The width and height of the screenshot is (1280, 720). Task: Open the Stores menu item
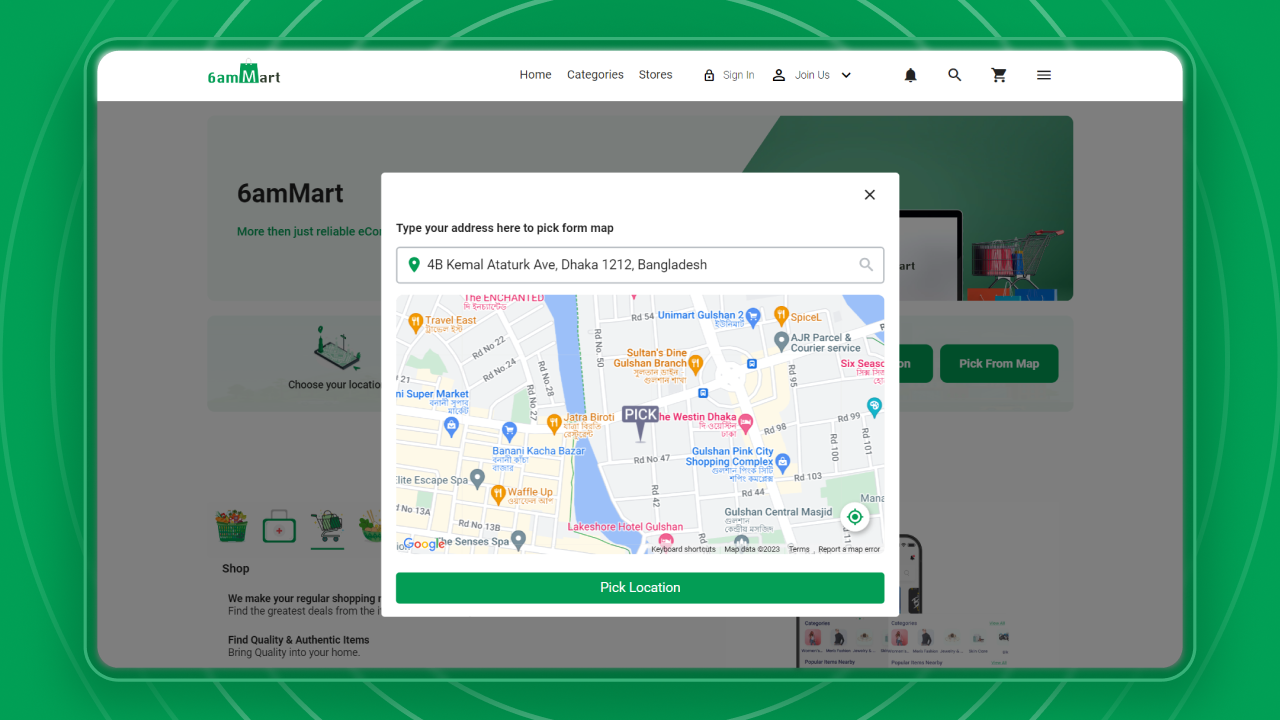point(656,75)
